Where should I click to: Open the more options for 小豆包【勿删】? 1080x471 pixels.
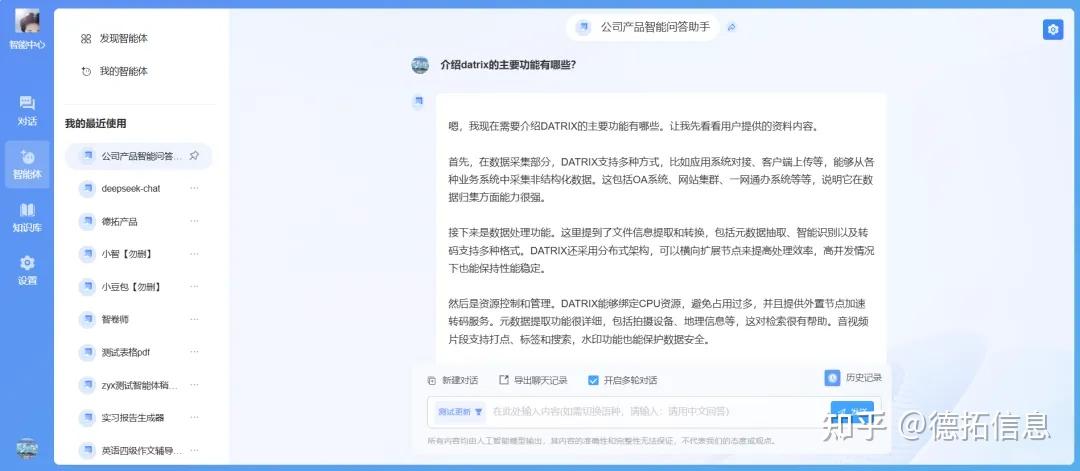[194, 286]
